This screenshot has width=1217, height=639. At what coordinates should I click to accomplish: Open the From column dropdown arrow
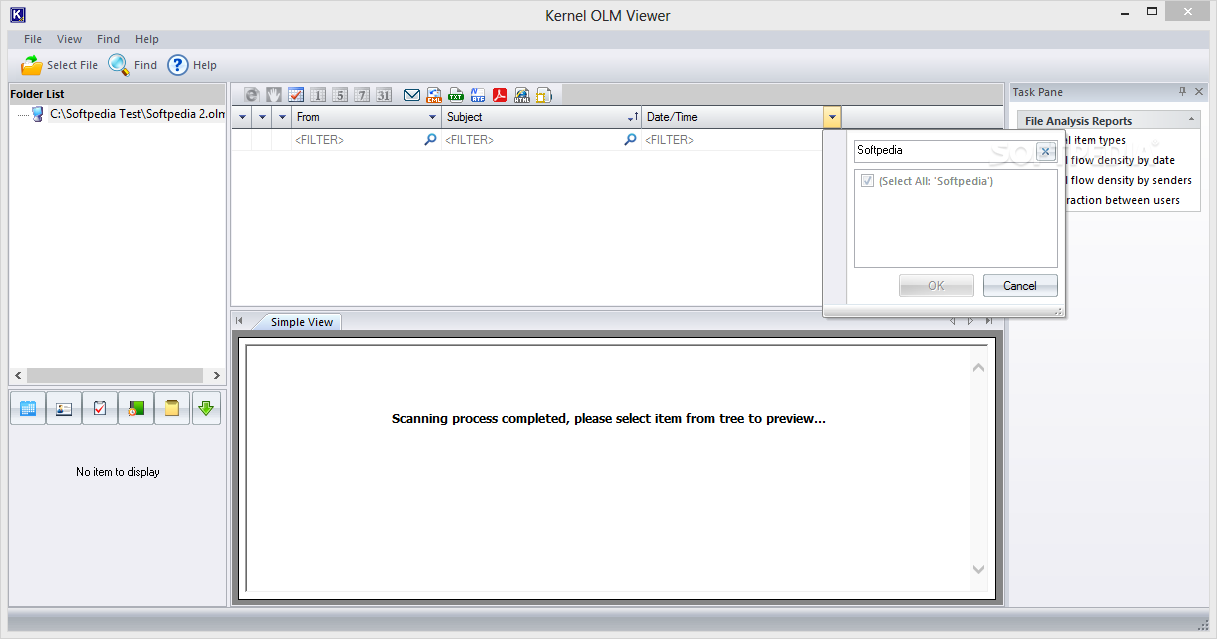pos(432,117)
